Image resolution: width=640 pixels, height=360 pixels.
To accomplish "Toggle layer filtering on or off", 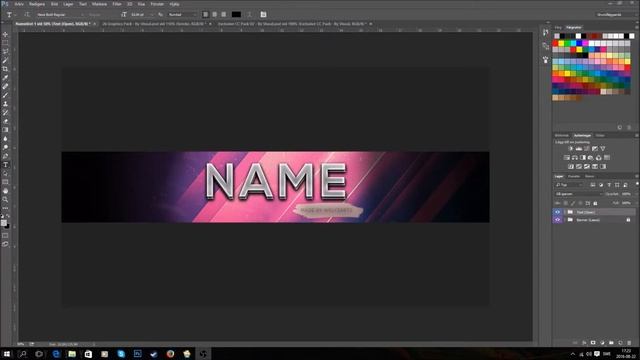I will point(637,184).
